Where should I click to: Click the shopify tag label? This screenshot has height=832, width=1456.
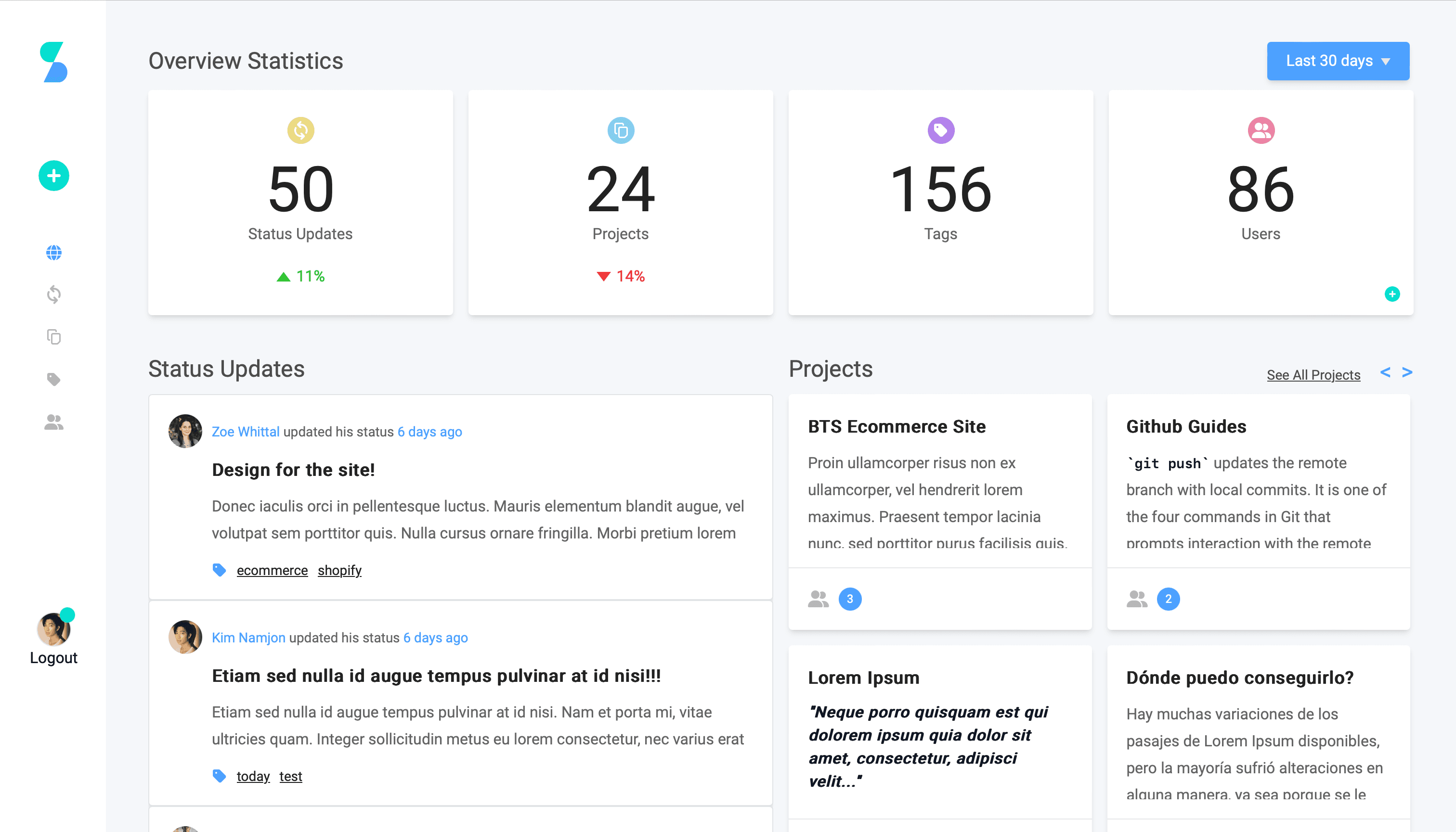click(x=339, y=570)
